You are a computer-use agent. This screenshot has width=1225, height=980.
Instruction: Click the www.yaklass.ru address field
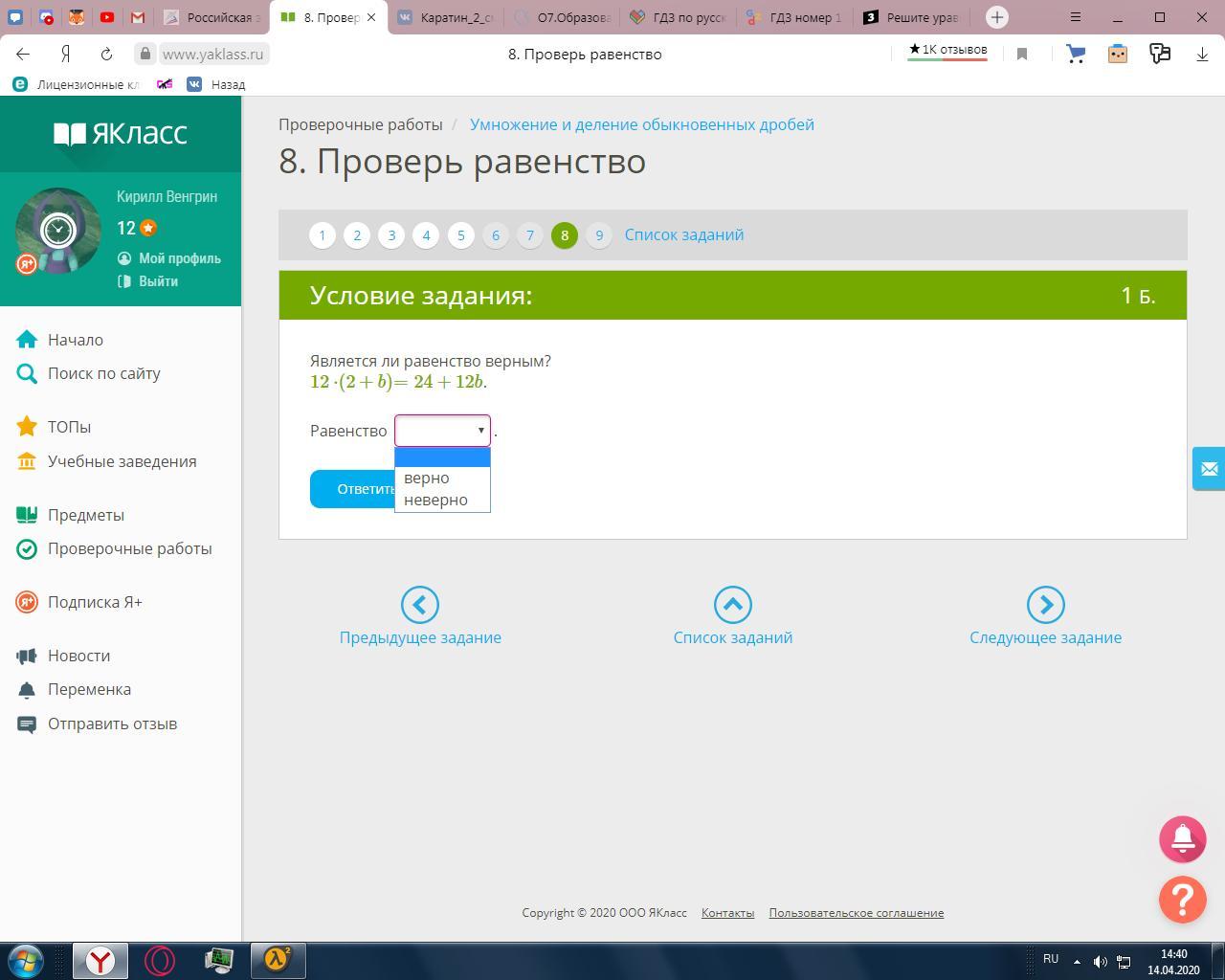212,54
